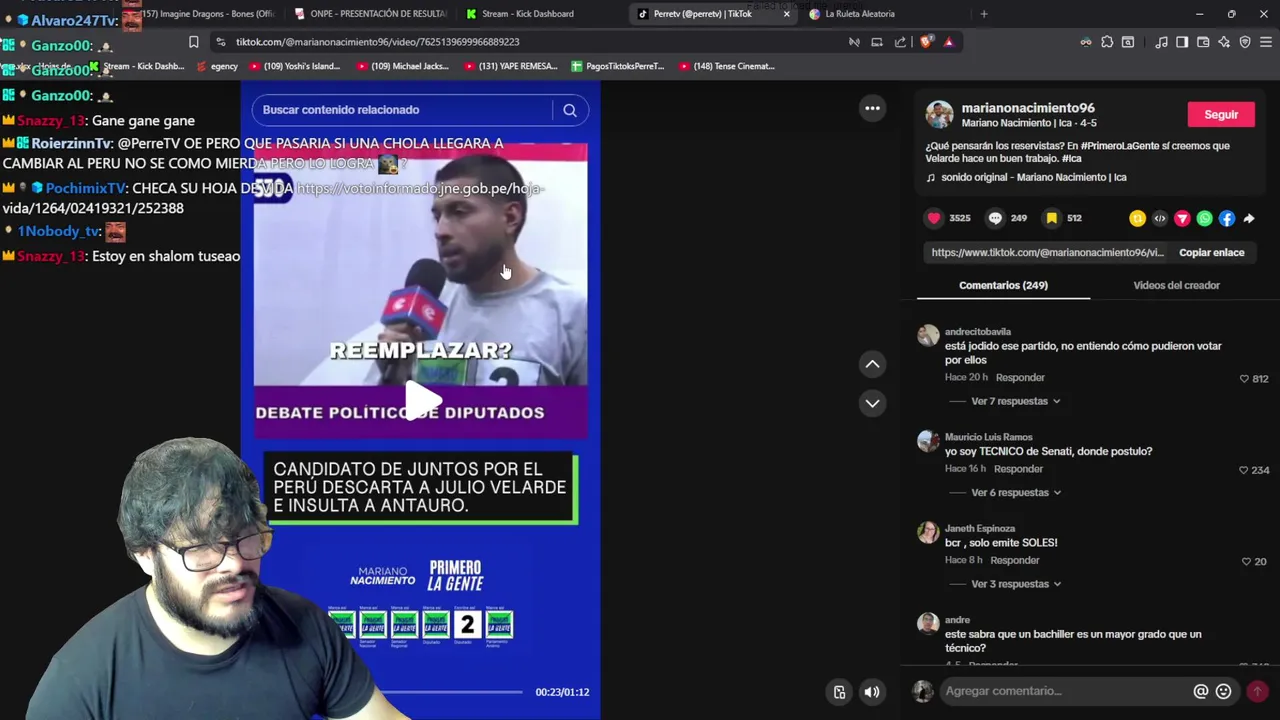Repost the video using yellow repost icon
This screenshot has width=1280, height=720.
click(1137, 218)
